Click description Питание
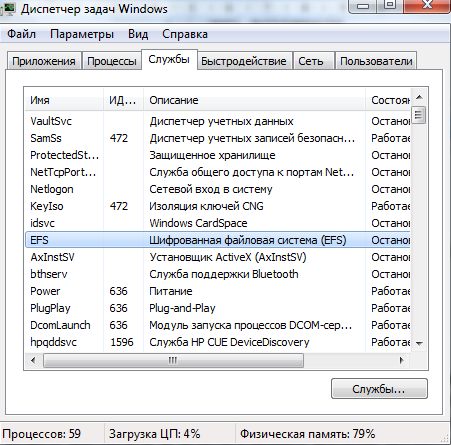451x445 pixels. [x=171, y=291]
